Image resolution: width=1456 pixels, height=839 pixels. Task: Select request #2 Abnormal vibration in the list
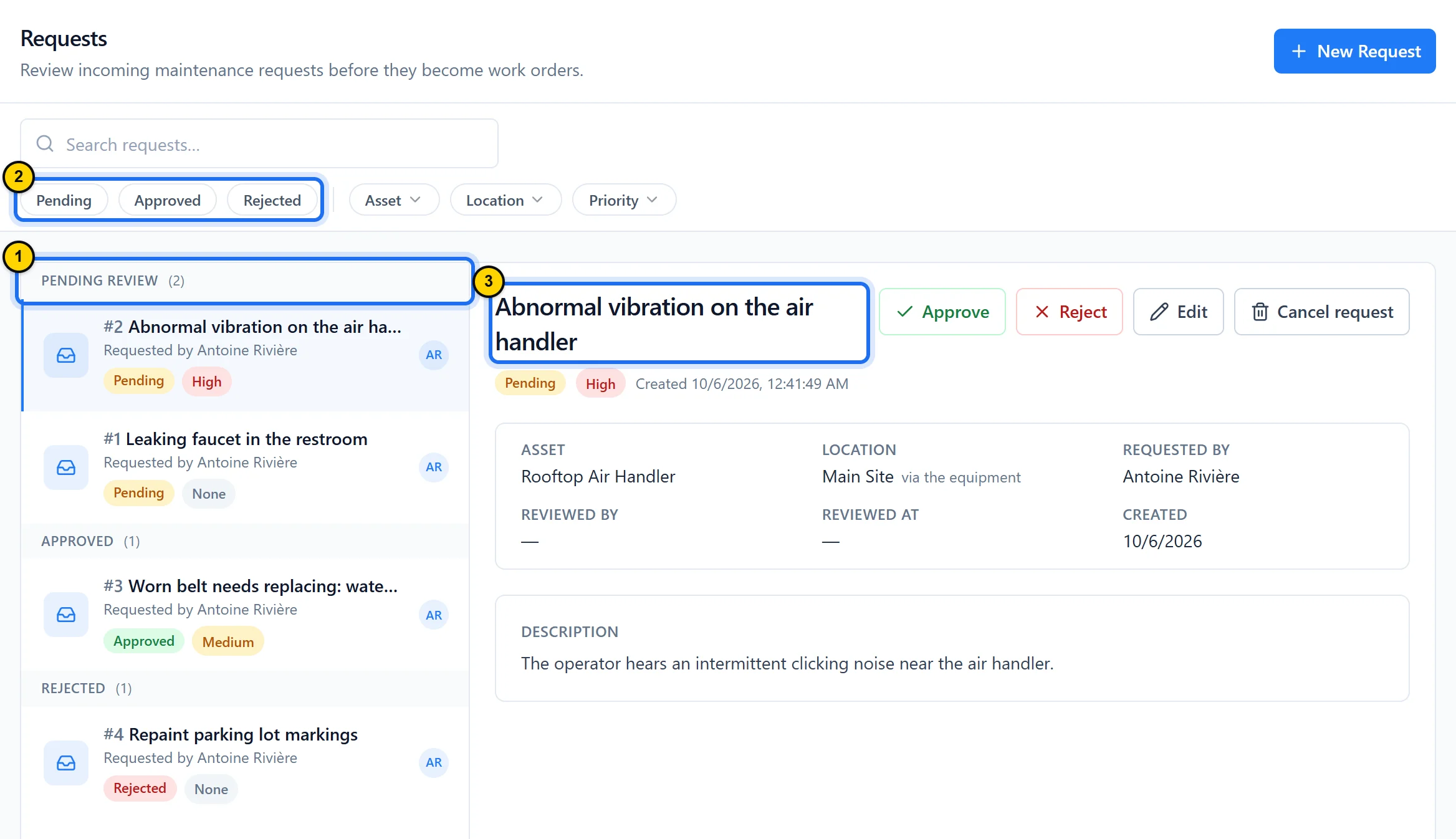pyautogui.click(x=246, y=355)
